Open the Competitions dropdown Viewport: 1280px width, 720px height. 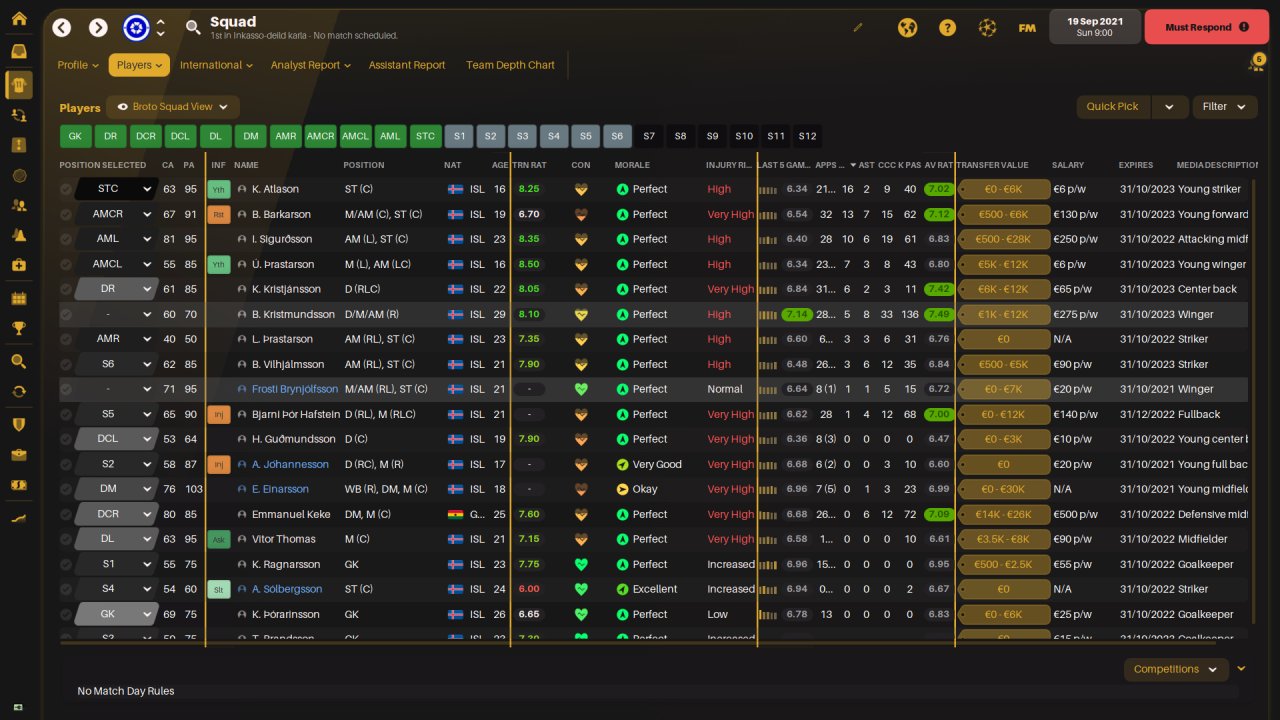[1176, 669]
